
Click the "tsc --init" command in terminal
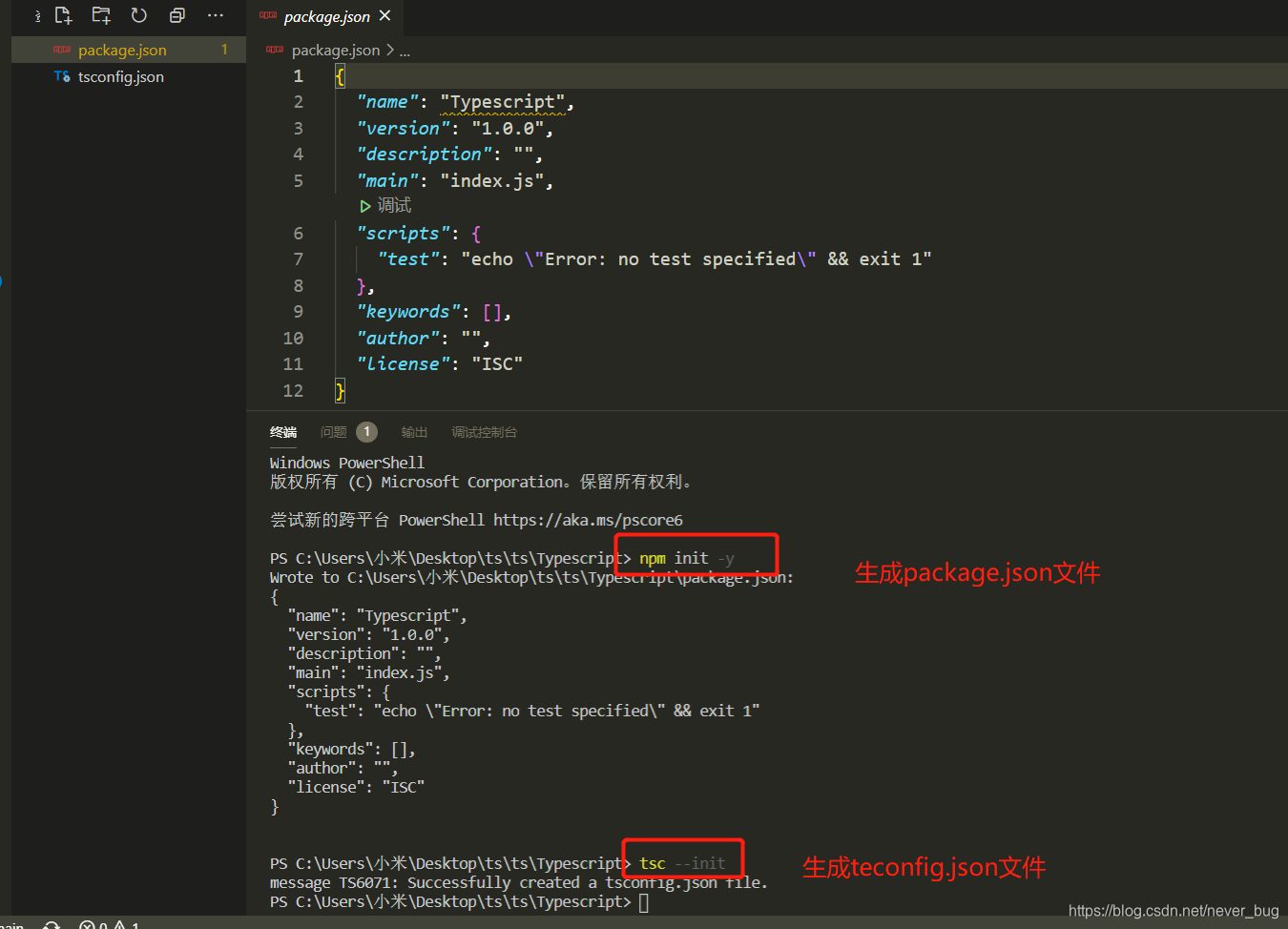tap(682, 864)
